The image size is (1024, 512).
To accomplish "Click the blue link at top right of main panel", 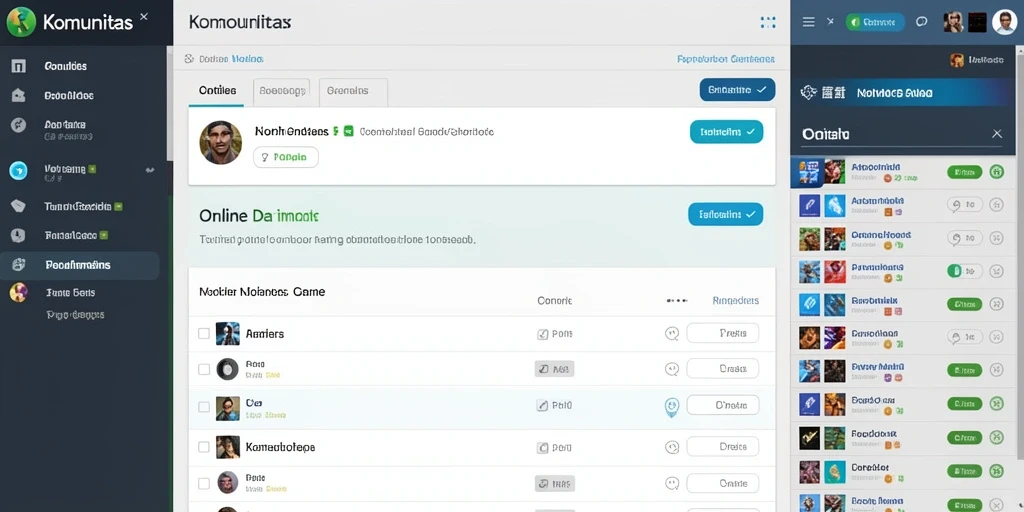I will click(726, 59).
